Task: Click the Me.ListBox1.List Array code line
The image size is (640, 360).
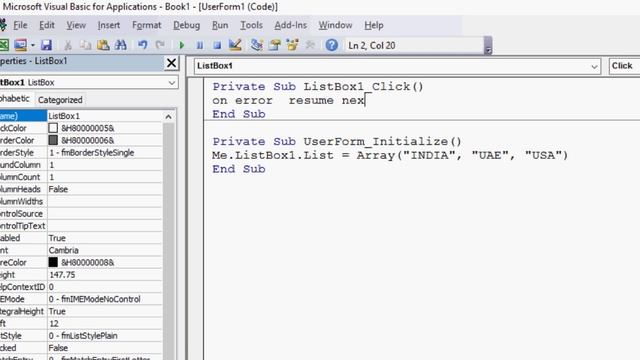Action: (390, 156)
